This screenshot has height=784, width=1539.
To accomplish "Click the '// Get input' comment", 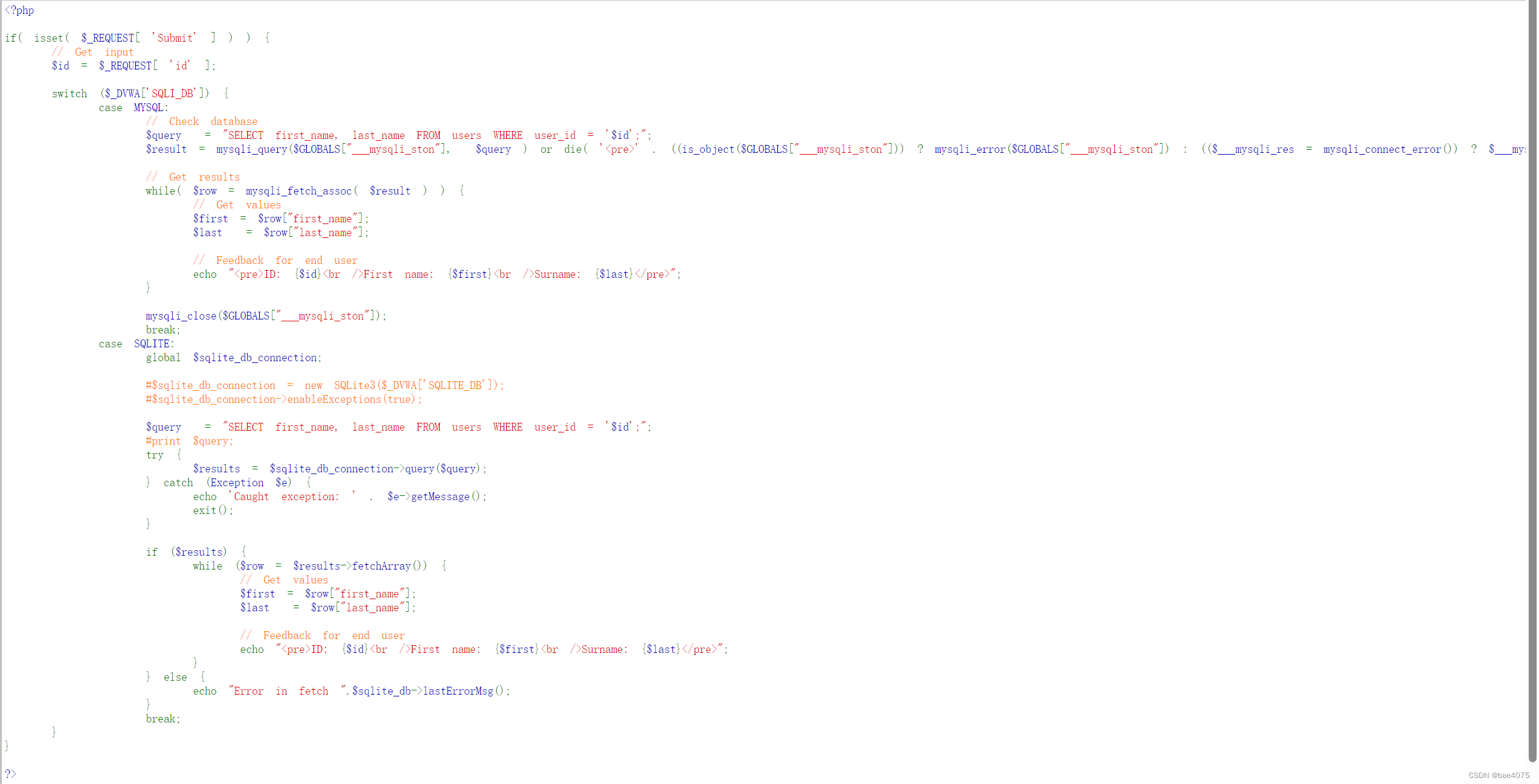I will tap(92, 52).
